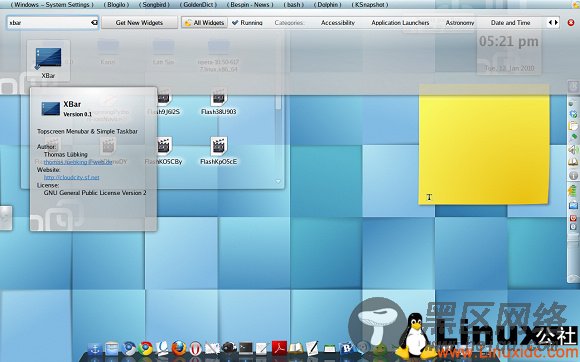Open the cloudcity.sf.net website link
Viewport: 580px width, 362px height.
click(x=71, y=177)
